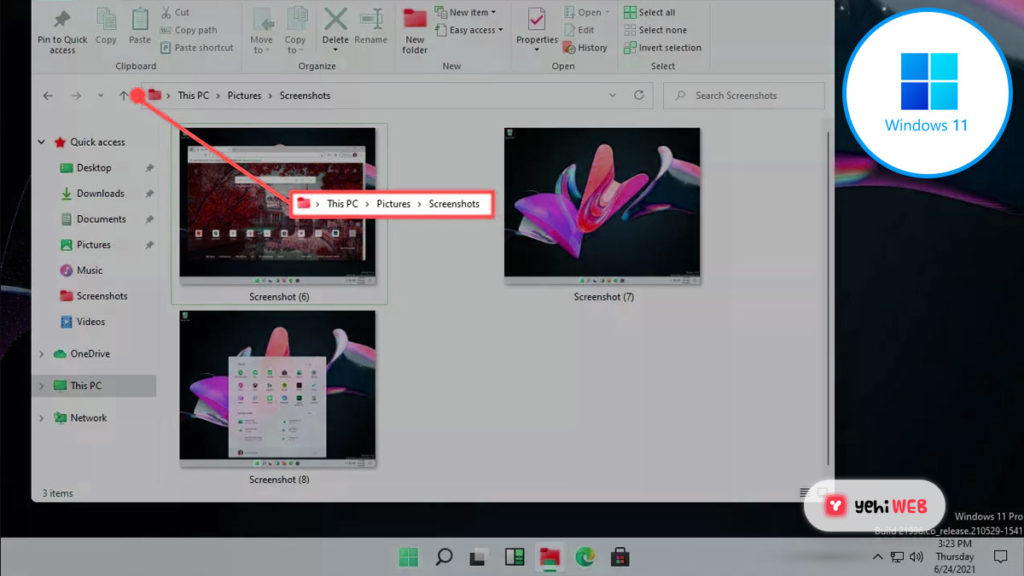Image resolution: width=1024 pixels, height=576 pixels.
Task: Open the New item dropdown
Action: (472, 12)
